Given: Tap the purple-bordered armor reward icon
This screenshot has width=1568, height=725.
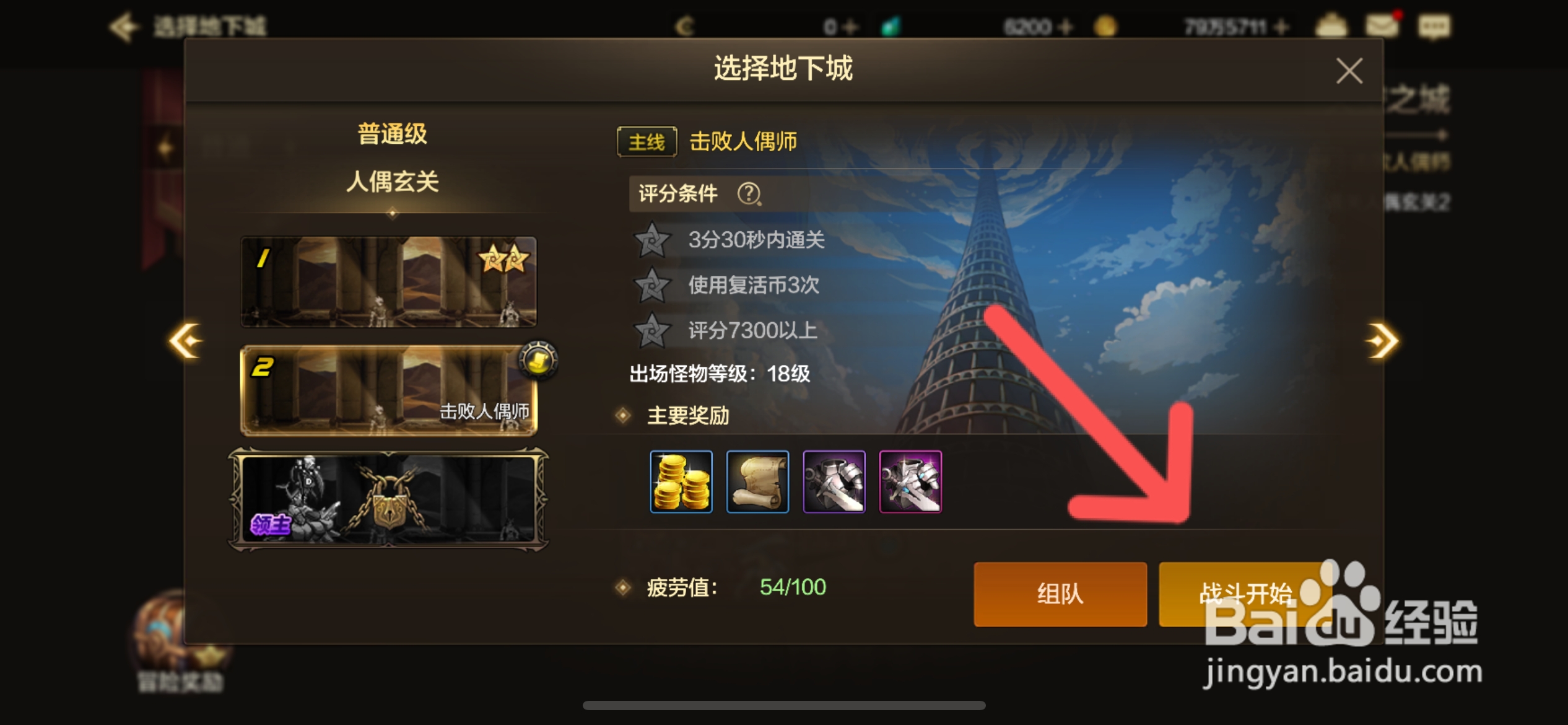Looking at the screenshot, I should pyautogui.click(x=834, y=481).
